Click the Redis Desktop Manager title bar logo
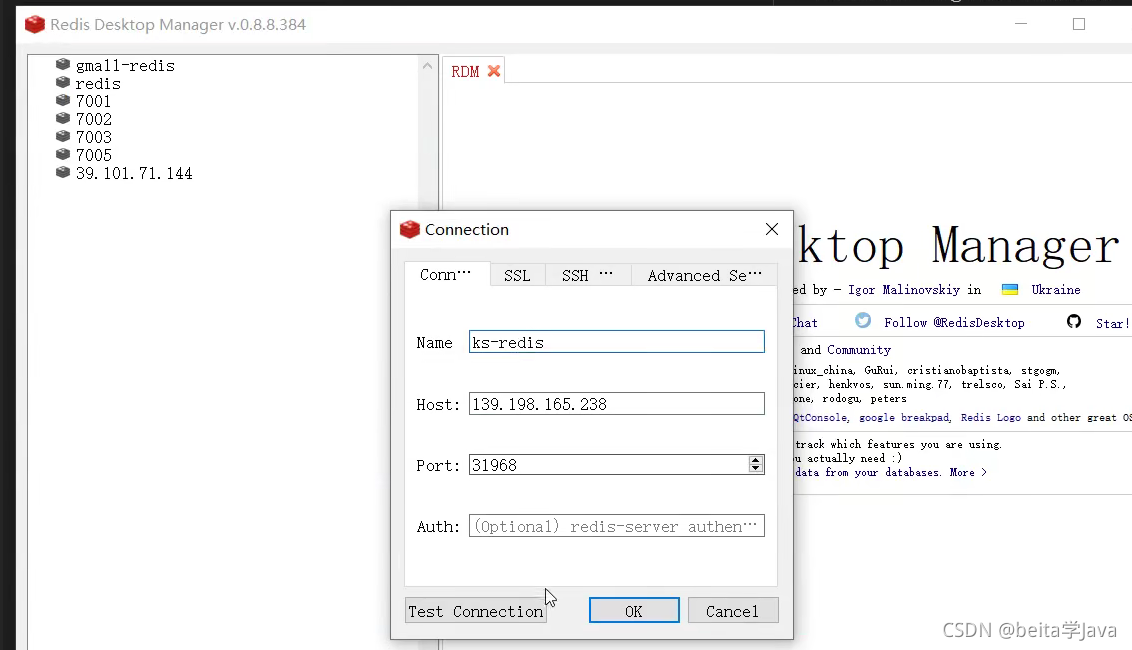Screen dimensions: 1132x650 click(x=35, y=25)
